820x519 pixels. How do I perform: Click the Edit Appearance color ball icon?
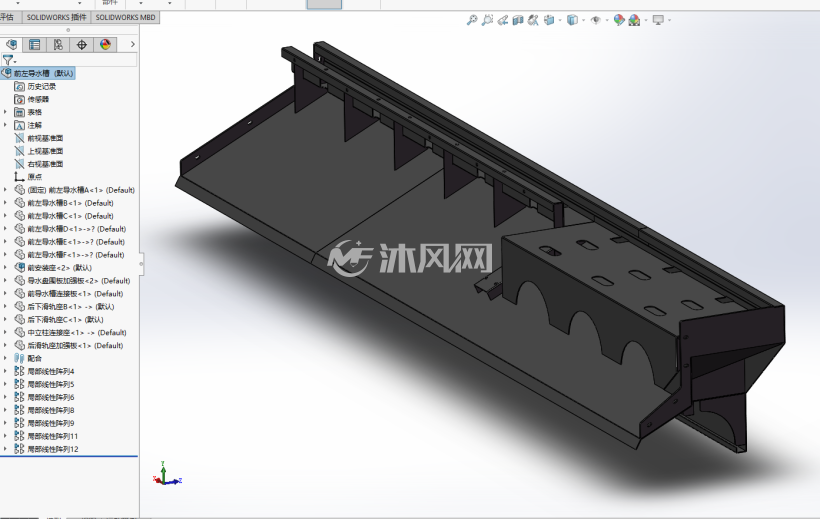[x=619, y=20]
